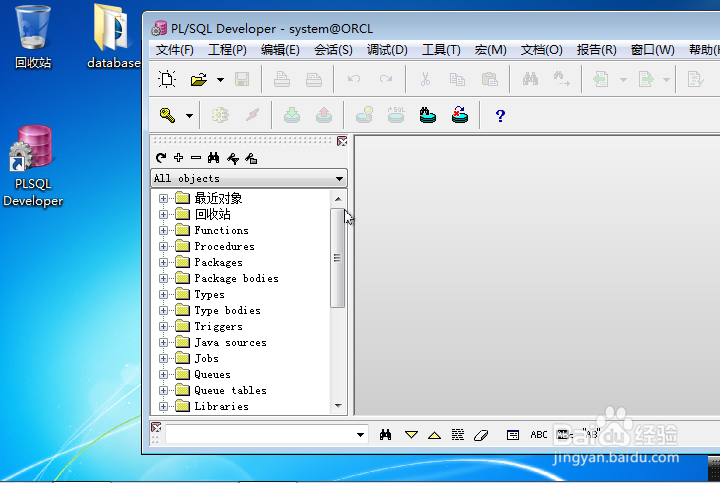This screenshot has height=483, width=720.
Task: Click the Paste clipboard icon
Action: 489,79
